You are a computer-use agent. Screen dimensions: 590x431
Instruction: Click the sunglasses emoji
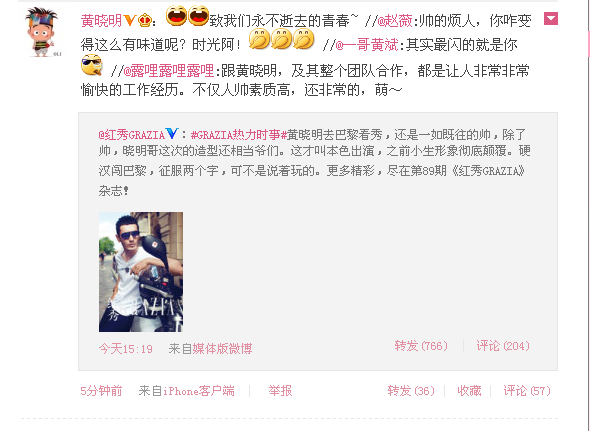pyautogui.click(x=91, y=65)
